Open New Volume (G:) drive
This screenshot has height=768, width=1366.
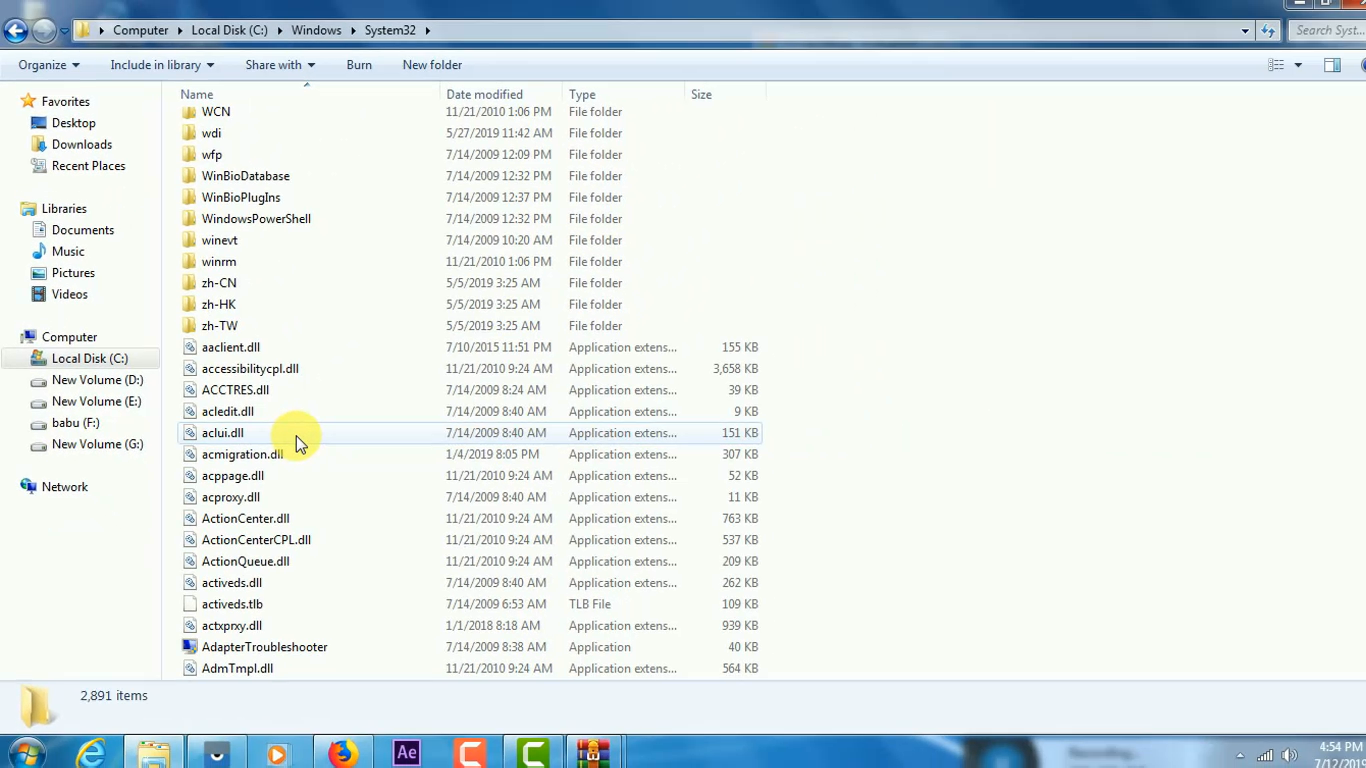tap(97, 445)
